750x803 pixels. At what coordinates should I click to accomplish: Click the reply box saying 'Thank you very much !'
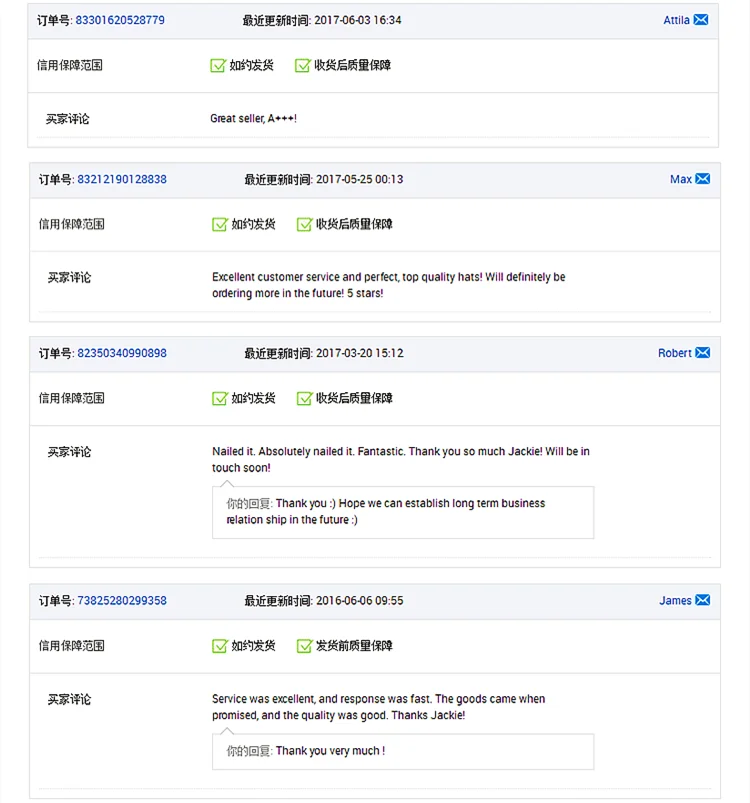402,751
